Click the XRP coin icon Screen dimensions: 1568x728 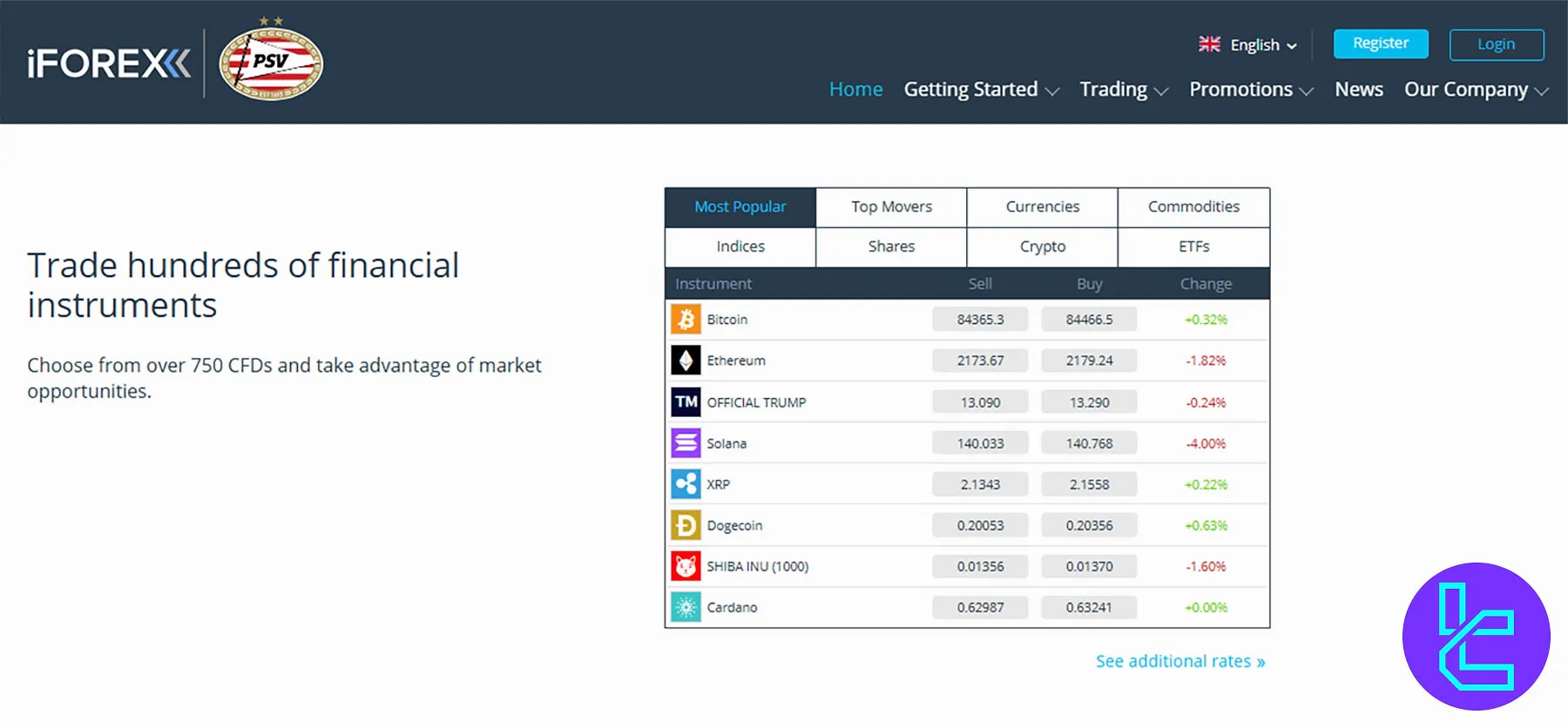[x=686, y=484]
